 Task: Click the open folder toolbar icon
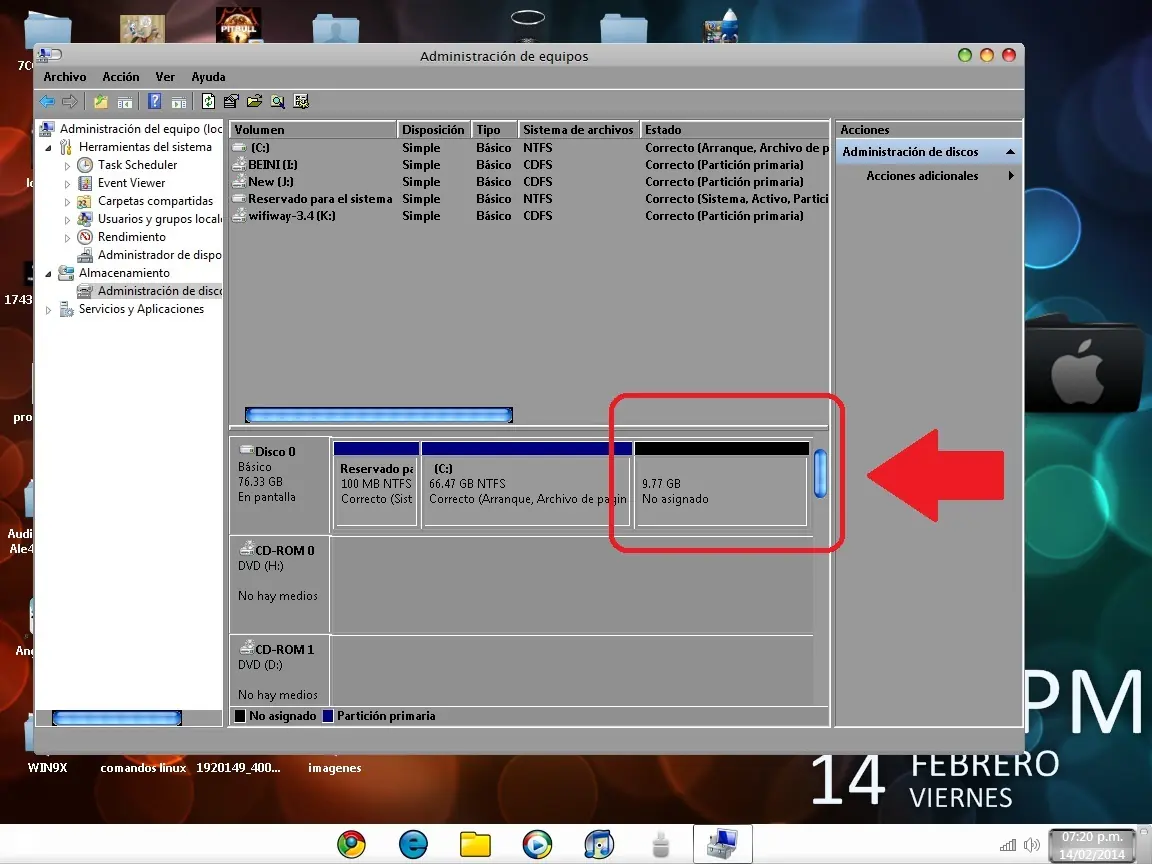254,101
